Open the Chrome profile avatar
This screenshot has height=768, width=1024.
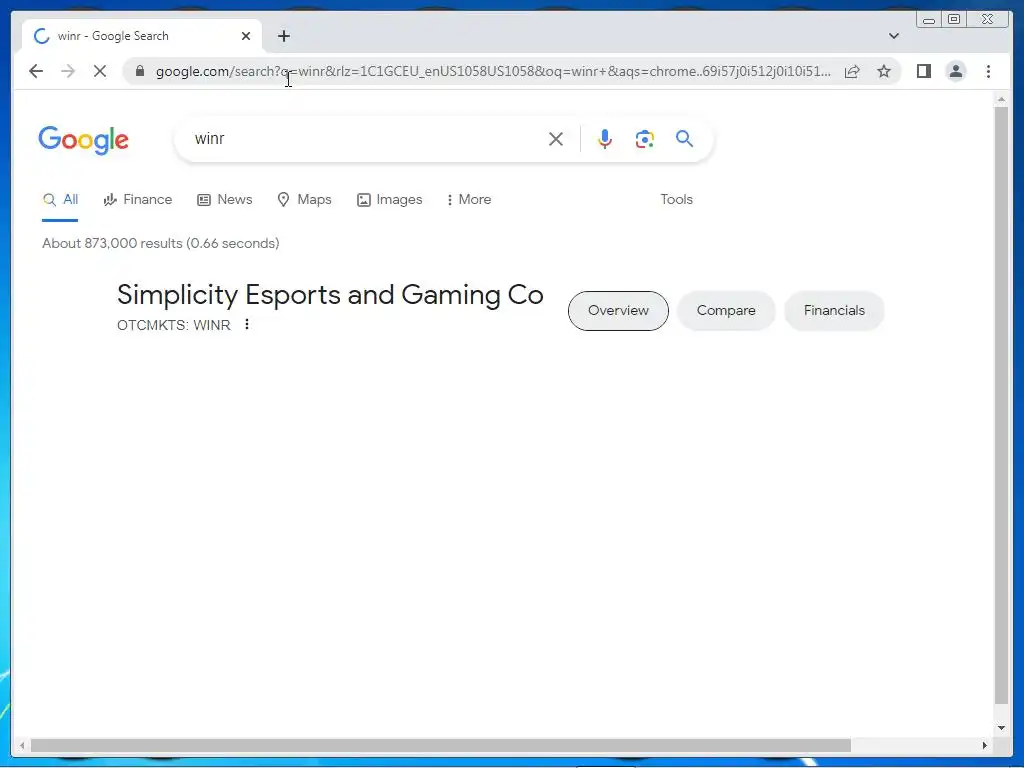click(x=955, y=71)
